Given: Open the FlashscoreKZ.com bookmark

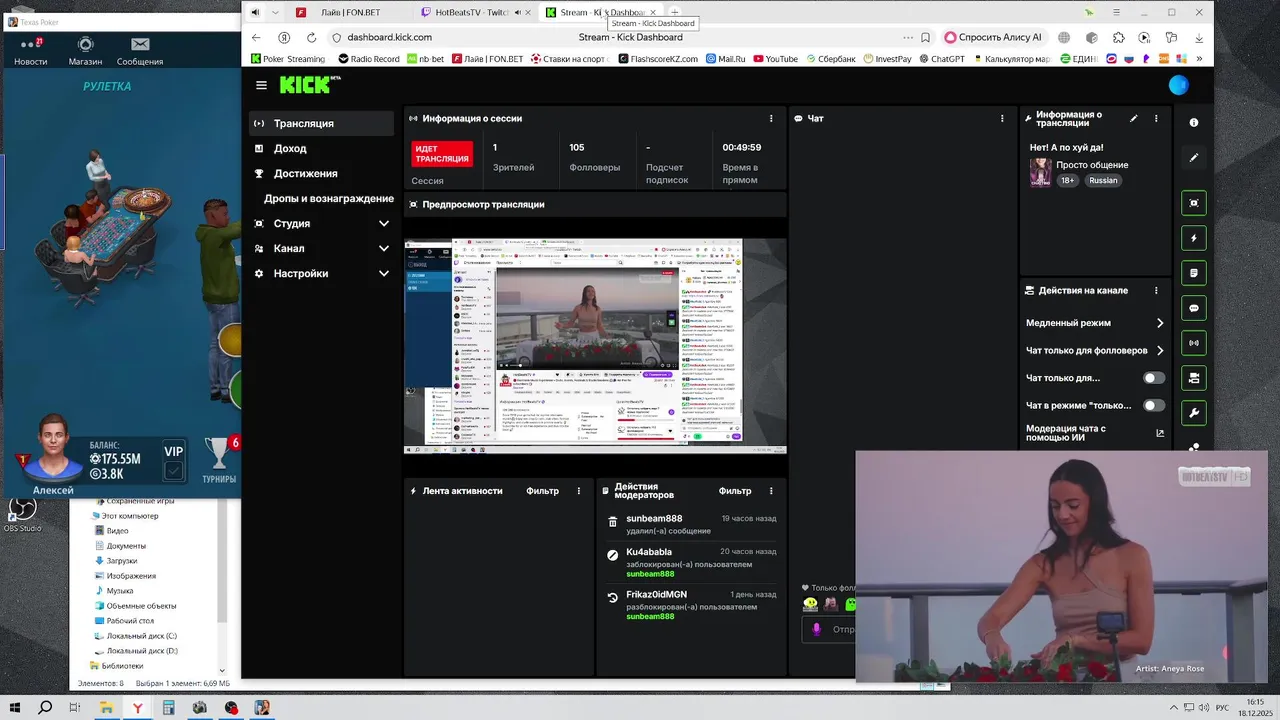Looking at the screenshot, I should 657,59.
